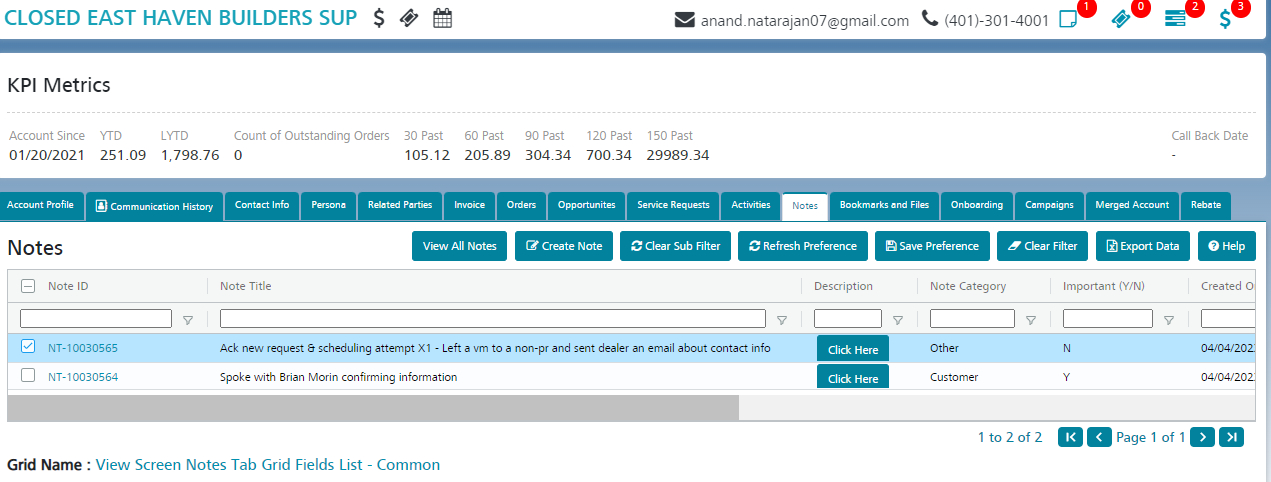Open Important (Y/N) column filter funnel
1271x482 pixels.
[x=1169, y=320]
